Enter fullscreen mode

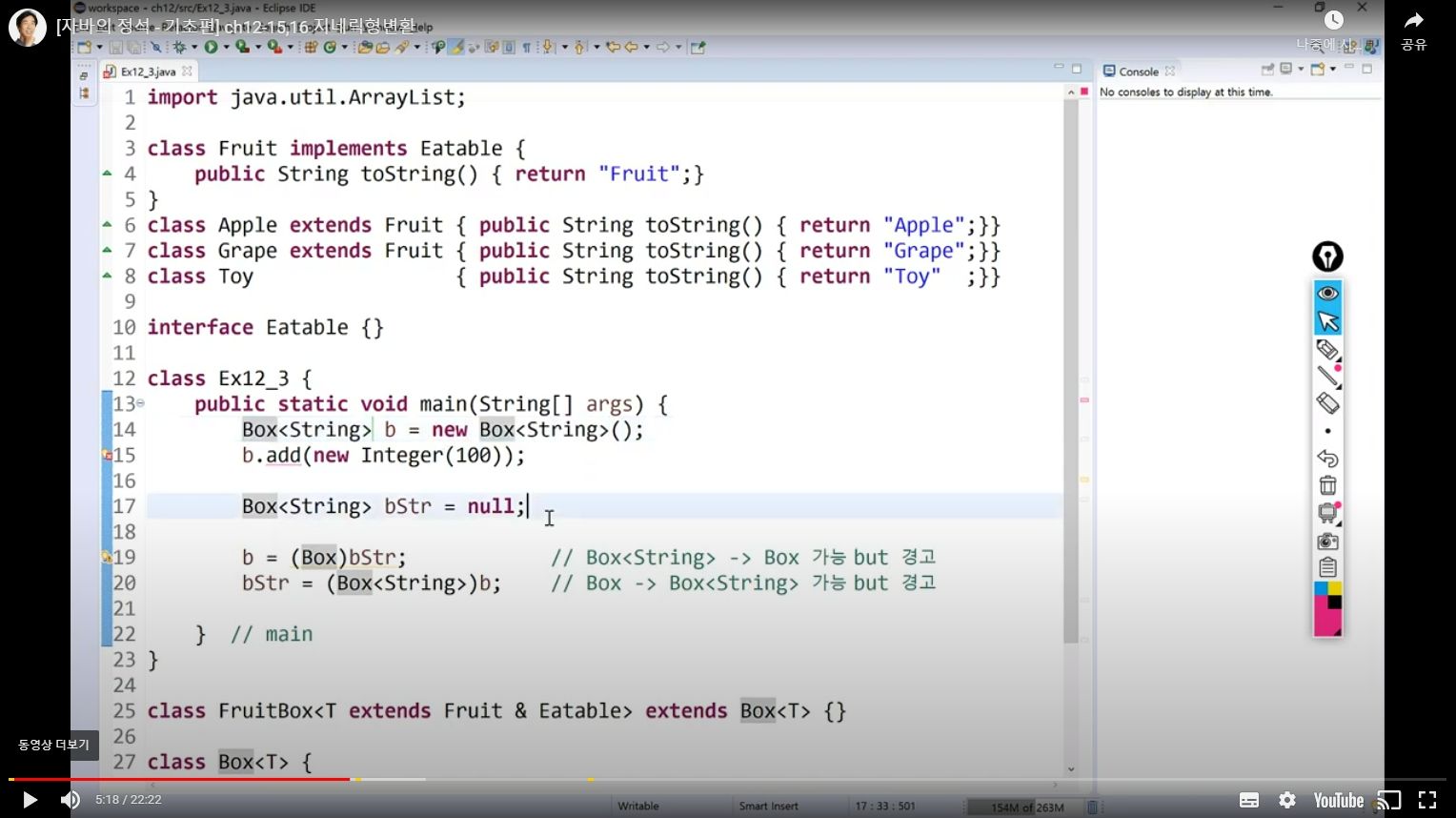[x=1427, y=800]
